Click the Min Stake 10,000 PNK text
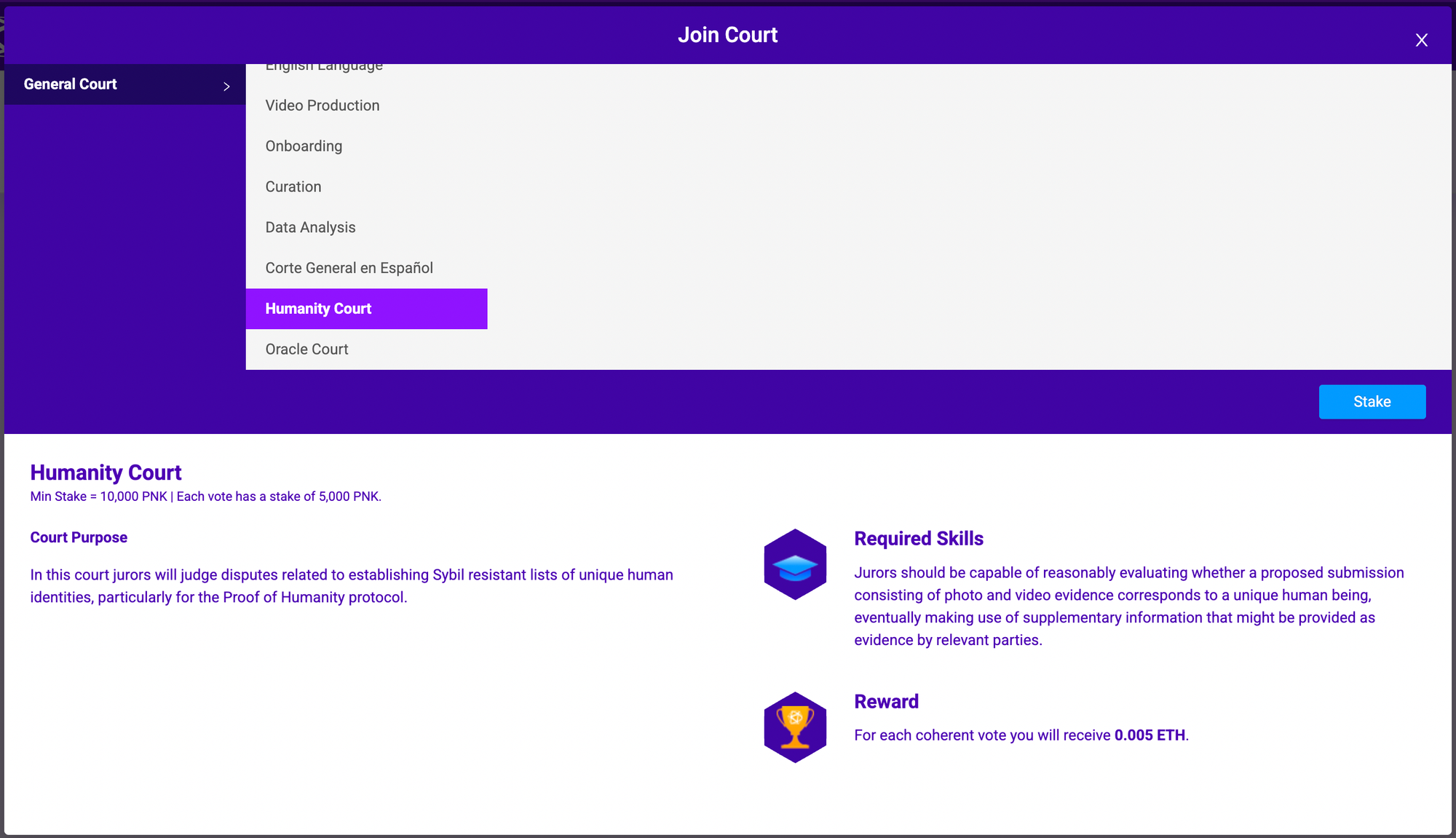1456x838 pixels. [x=98, y=497]
